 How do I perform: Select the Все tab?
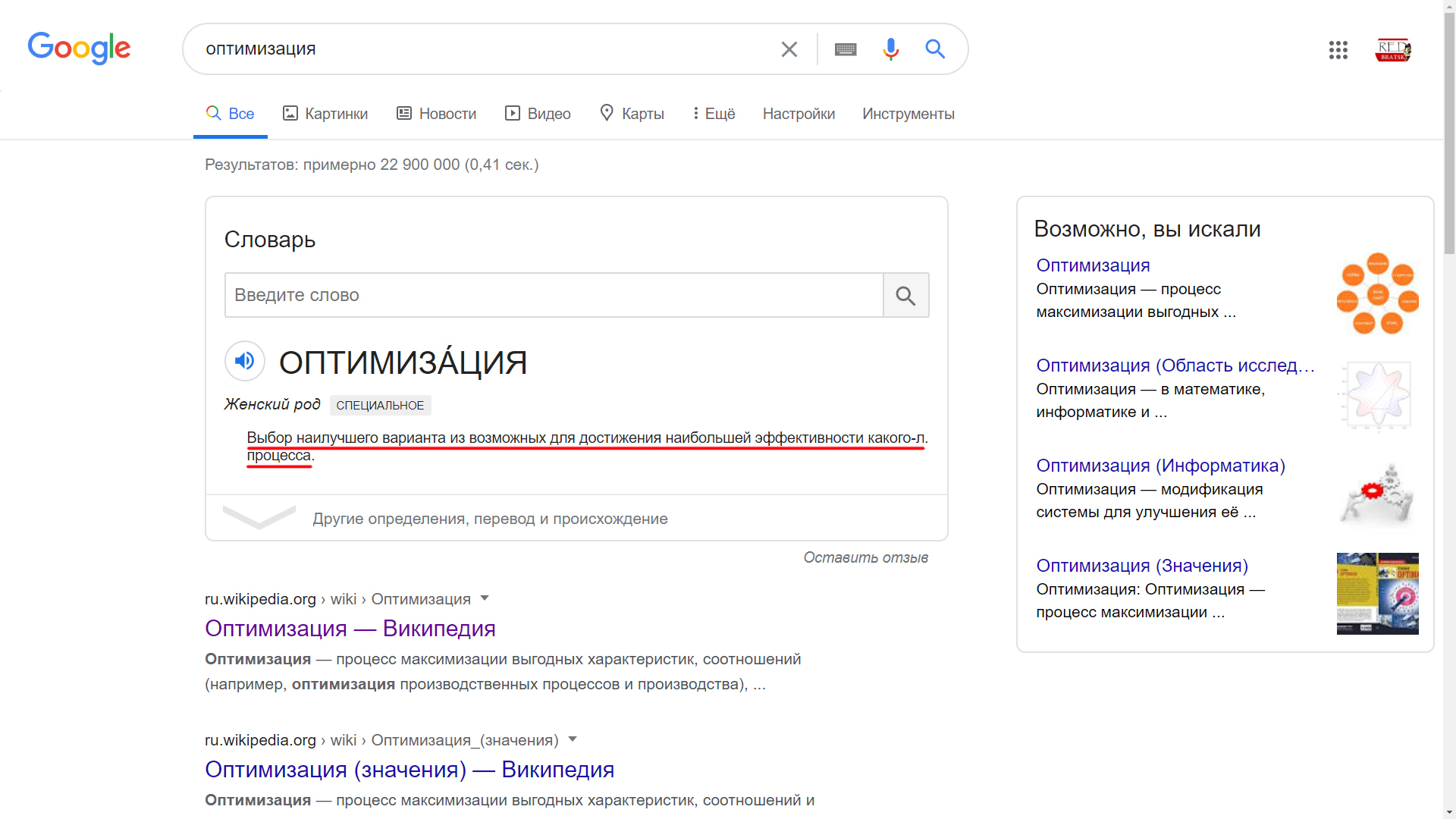pos(231,114)
